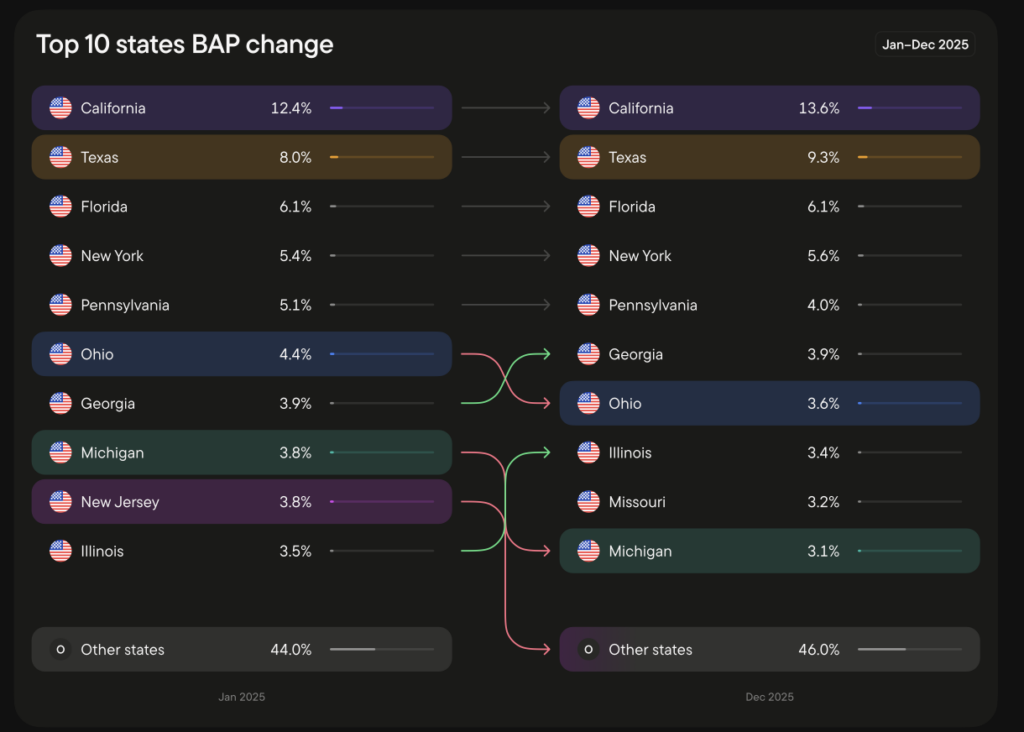
Task: Click the Other states 46.0% row
Action: 769,650
